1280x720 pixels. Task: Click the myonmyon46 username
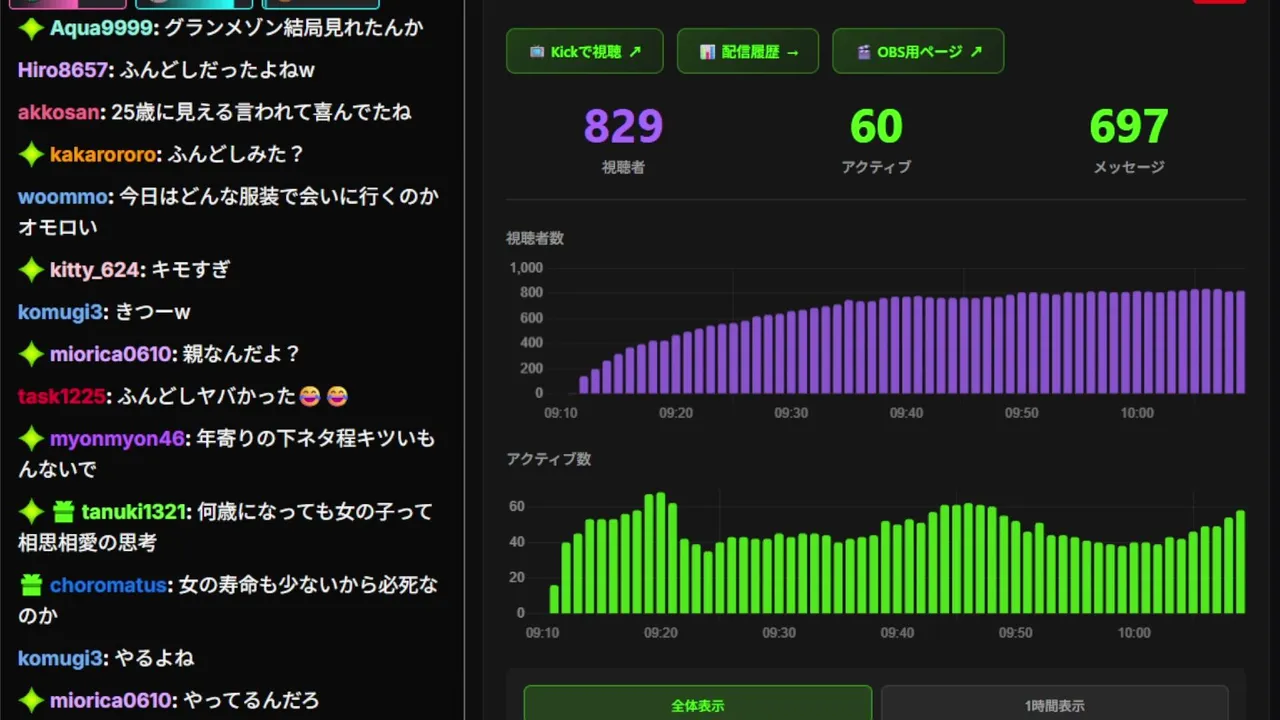coord(117,439)
